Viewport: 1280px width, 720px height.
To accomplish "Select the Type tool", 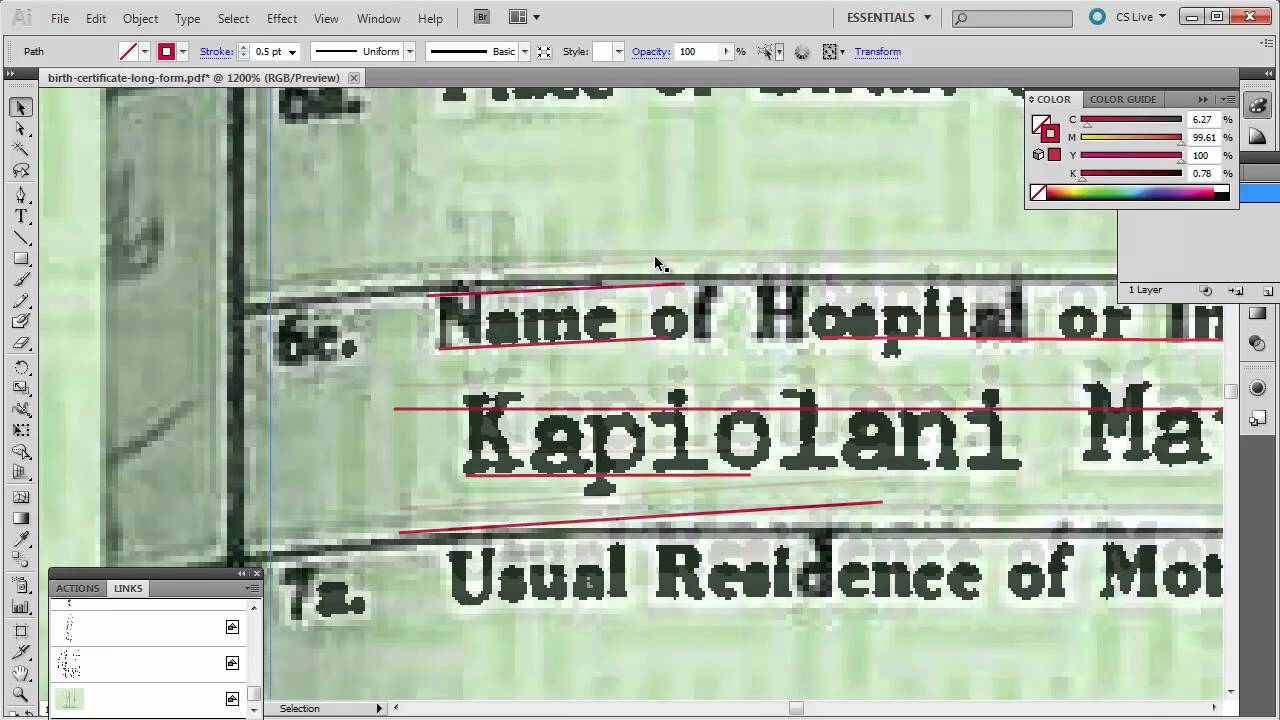I will pos(21,216).
